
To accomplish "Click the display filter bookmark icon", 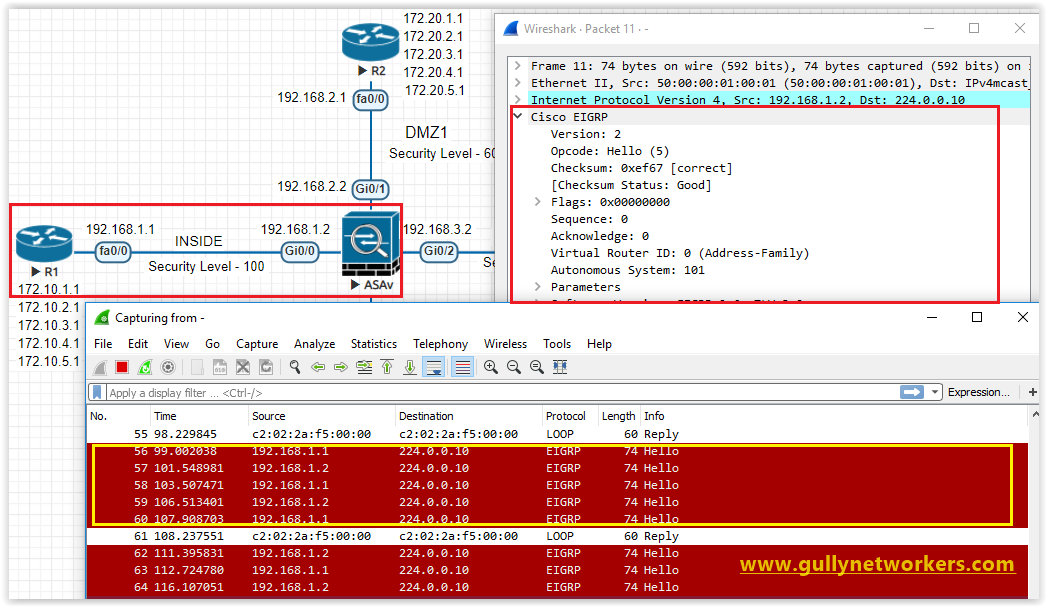I will click(x=97, y=392).
